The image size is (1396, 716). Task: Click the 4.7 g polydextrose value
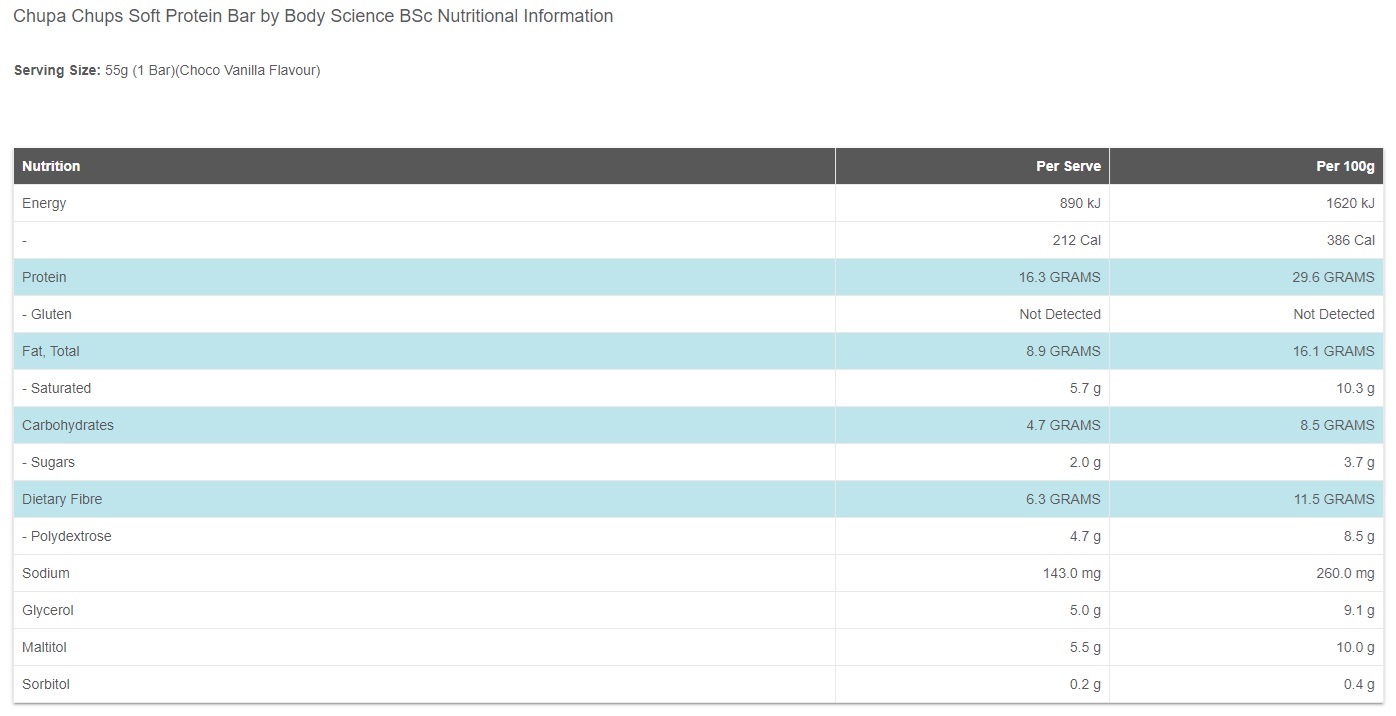tap(1085, 536)
